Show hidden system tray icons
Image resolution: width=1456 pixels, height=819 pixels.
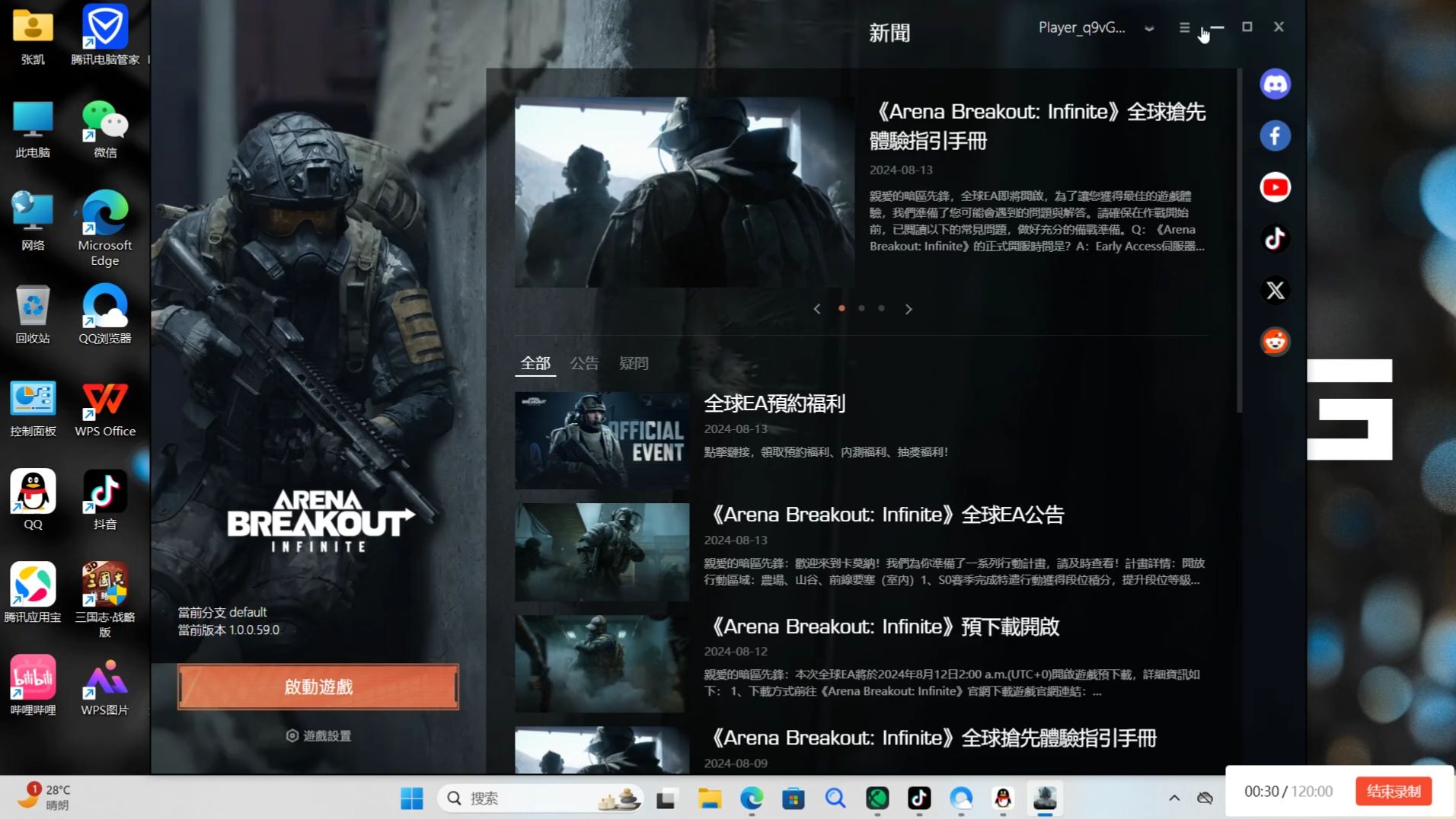tap(1174, 798)
